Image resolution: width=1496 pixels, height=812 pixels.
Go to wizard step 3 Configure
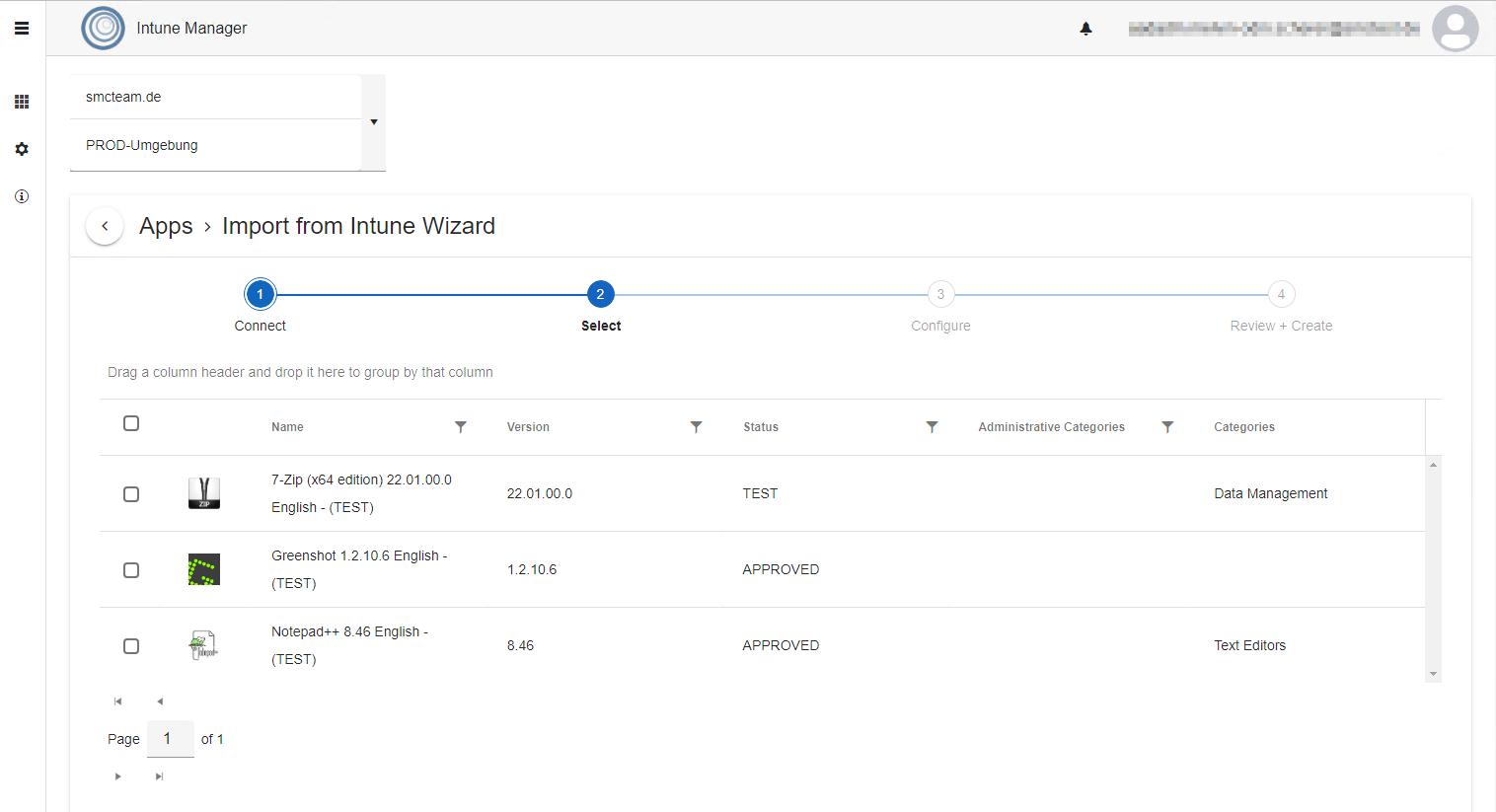[940, 294]
